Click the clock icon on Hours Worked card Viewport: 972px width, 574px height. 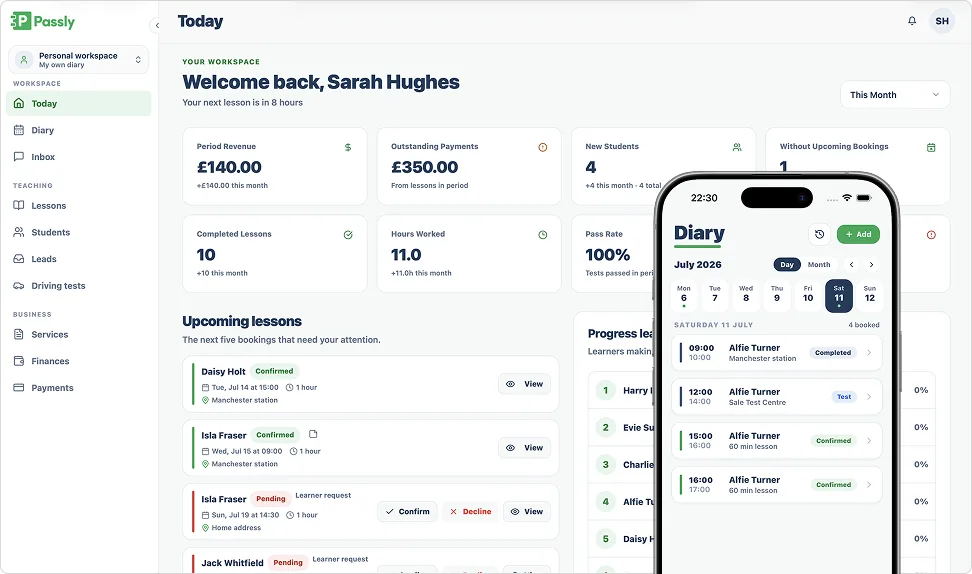[x=542, y=235]
